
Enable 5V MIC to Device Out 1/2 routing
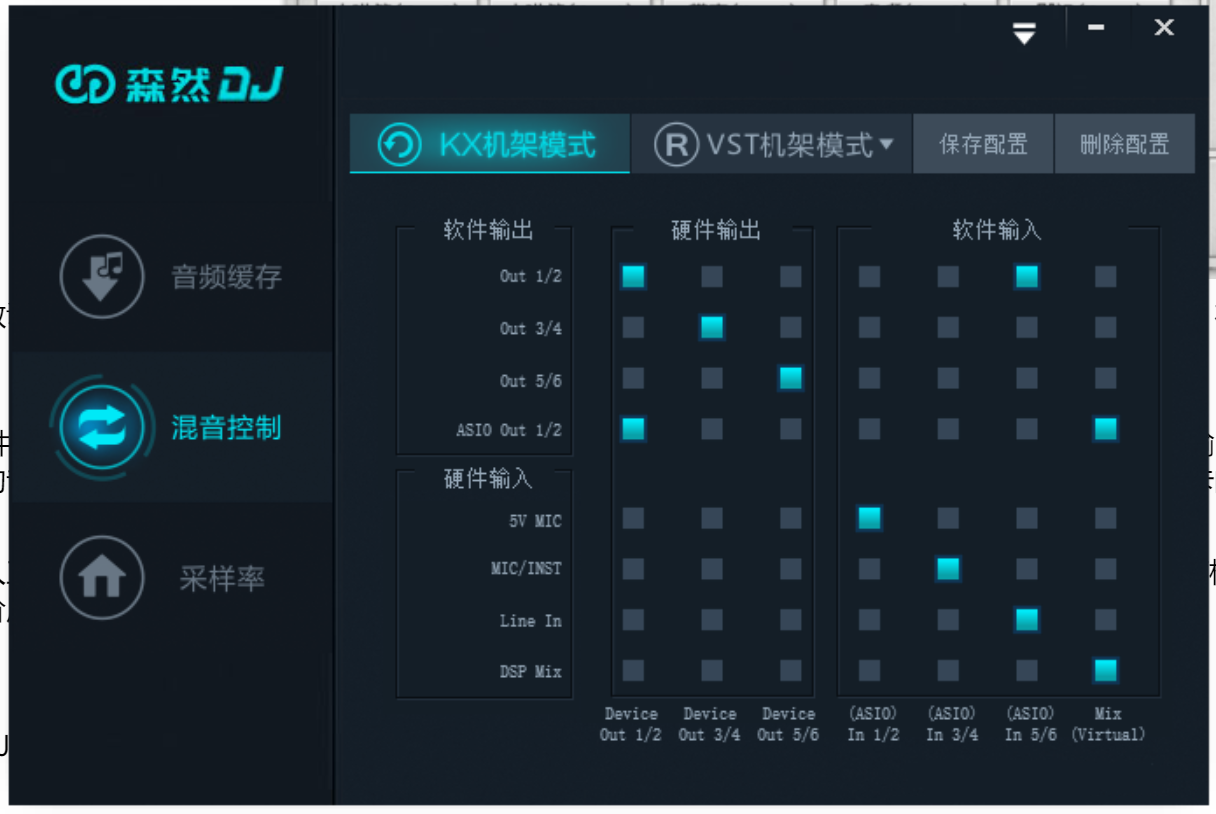633,518
